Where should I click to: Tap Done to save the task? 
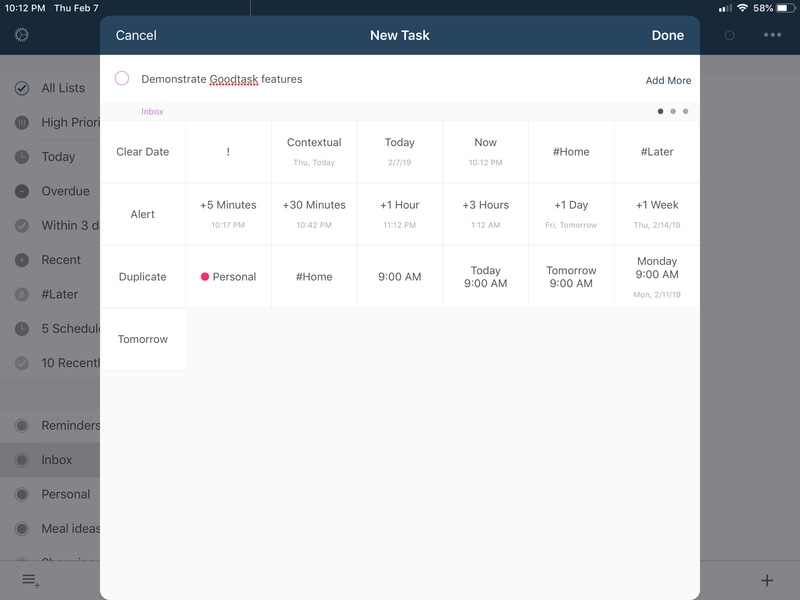pyautogui.click(x=666, y=35)
